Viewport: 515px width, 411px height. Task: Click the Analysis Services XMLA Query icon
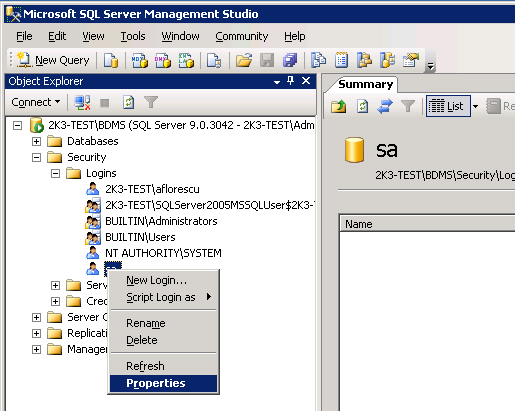(186, 60)
